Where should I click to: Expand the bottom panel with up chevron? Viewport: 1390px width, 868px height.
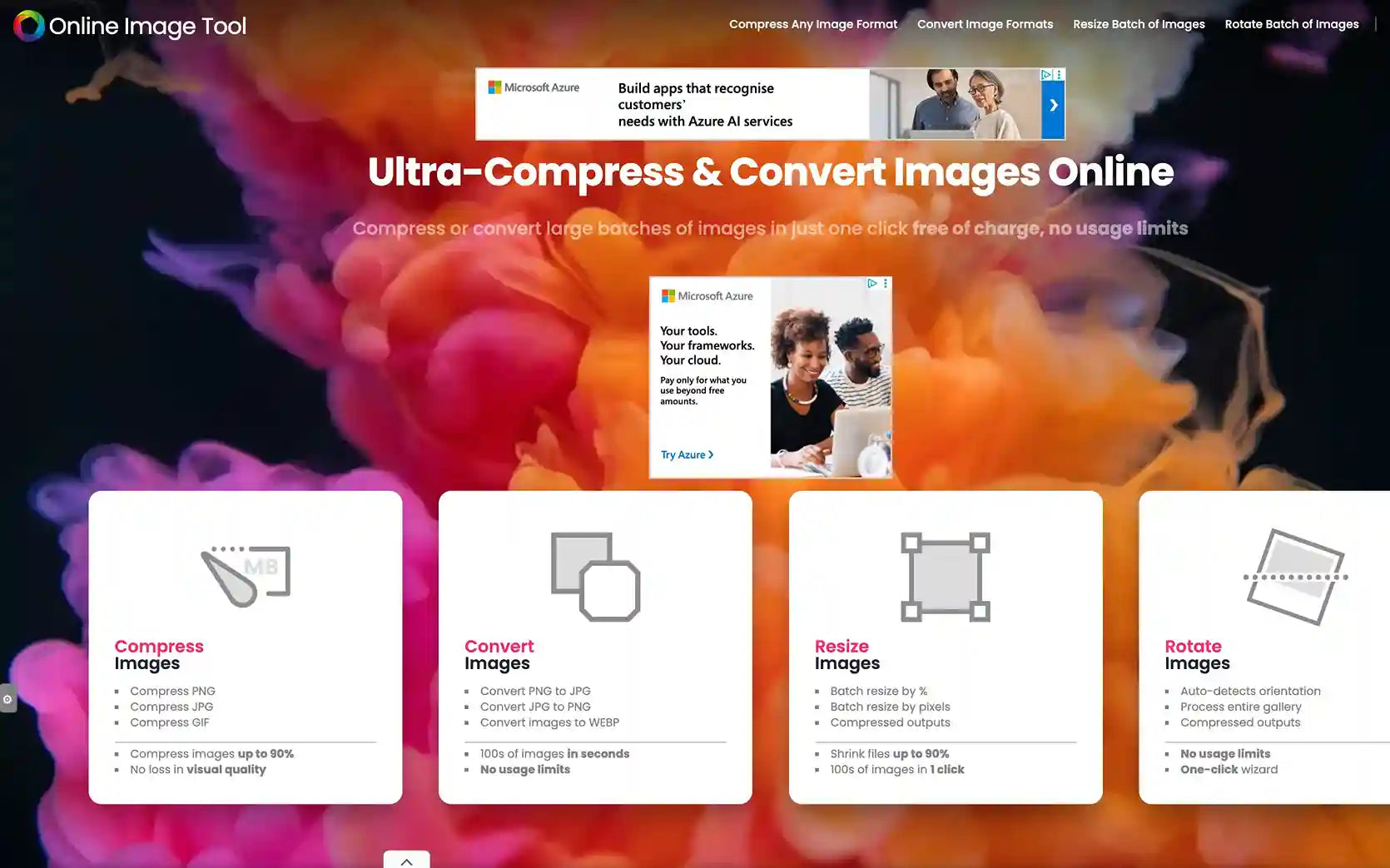[x=407, y=861]
